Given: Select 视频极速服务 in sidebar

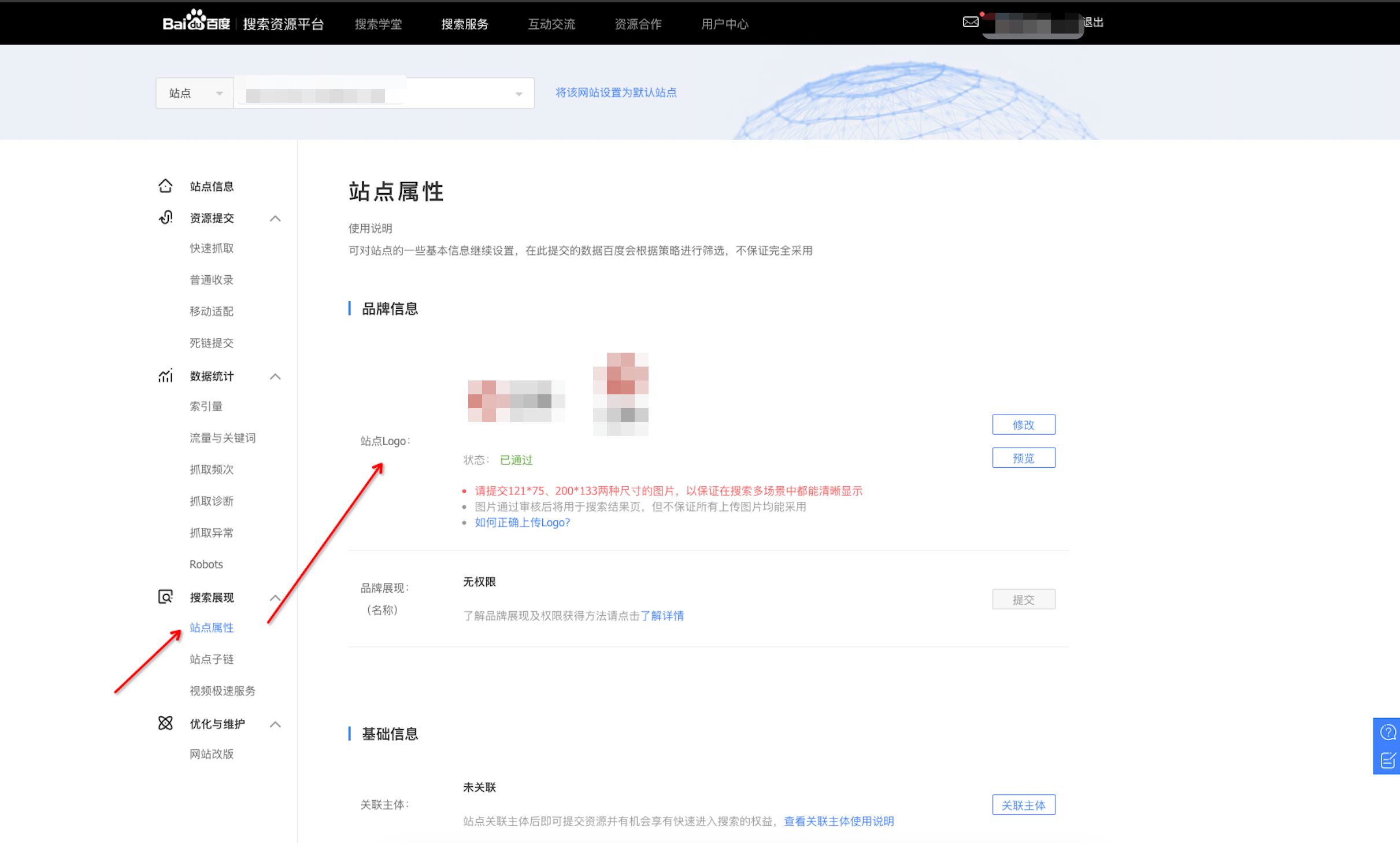Looking at the screenshot, I should click(x=223, y=690).
